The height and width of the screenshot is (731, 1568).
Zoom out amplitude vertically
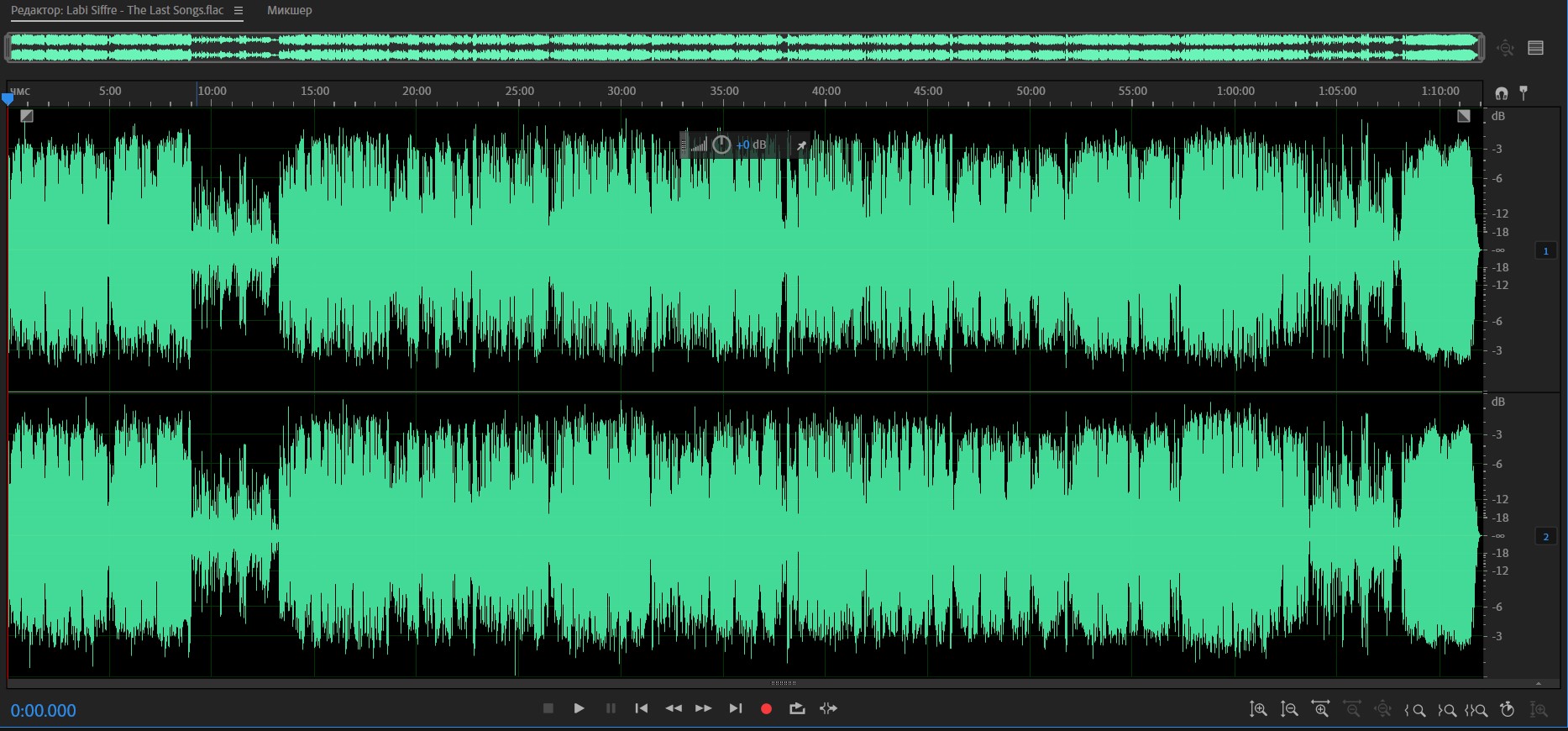coord(1289,709)
